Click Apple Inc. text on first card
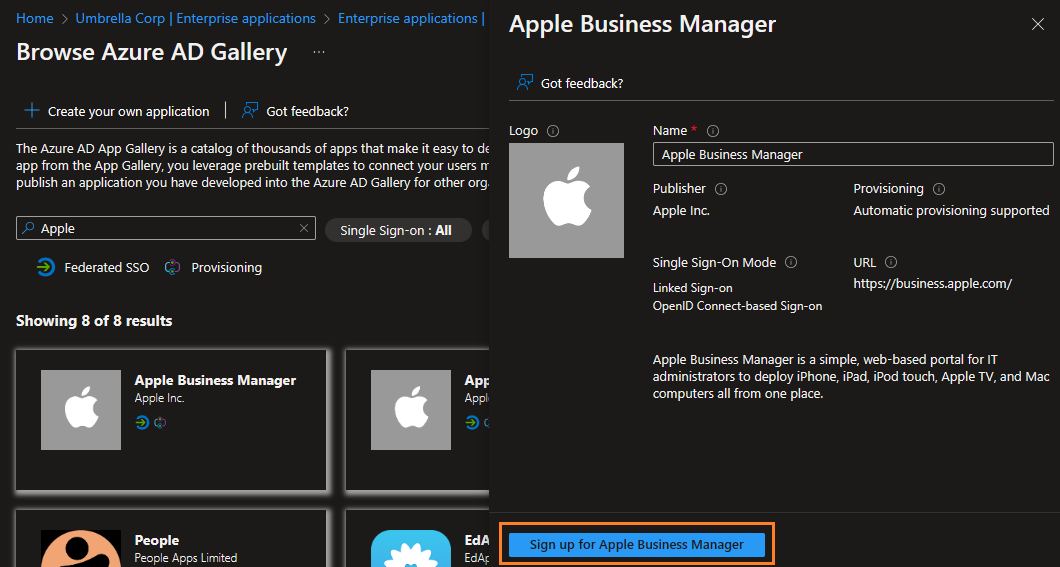1060x567 pixels. tap(160, 399)
